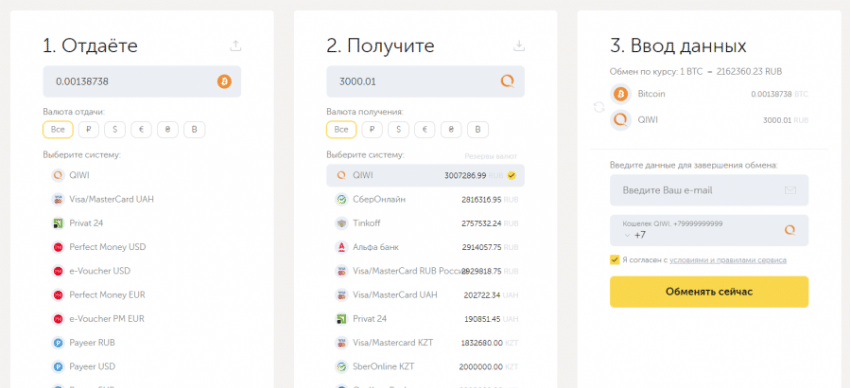
Task: Click the Tinkoff icon in the Получите list
Action: [341, 223]
